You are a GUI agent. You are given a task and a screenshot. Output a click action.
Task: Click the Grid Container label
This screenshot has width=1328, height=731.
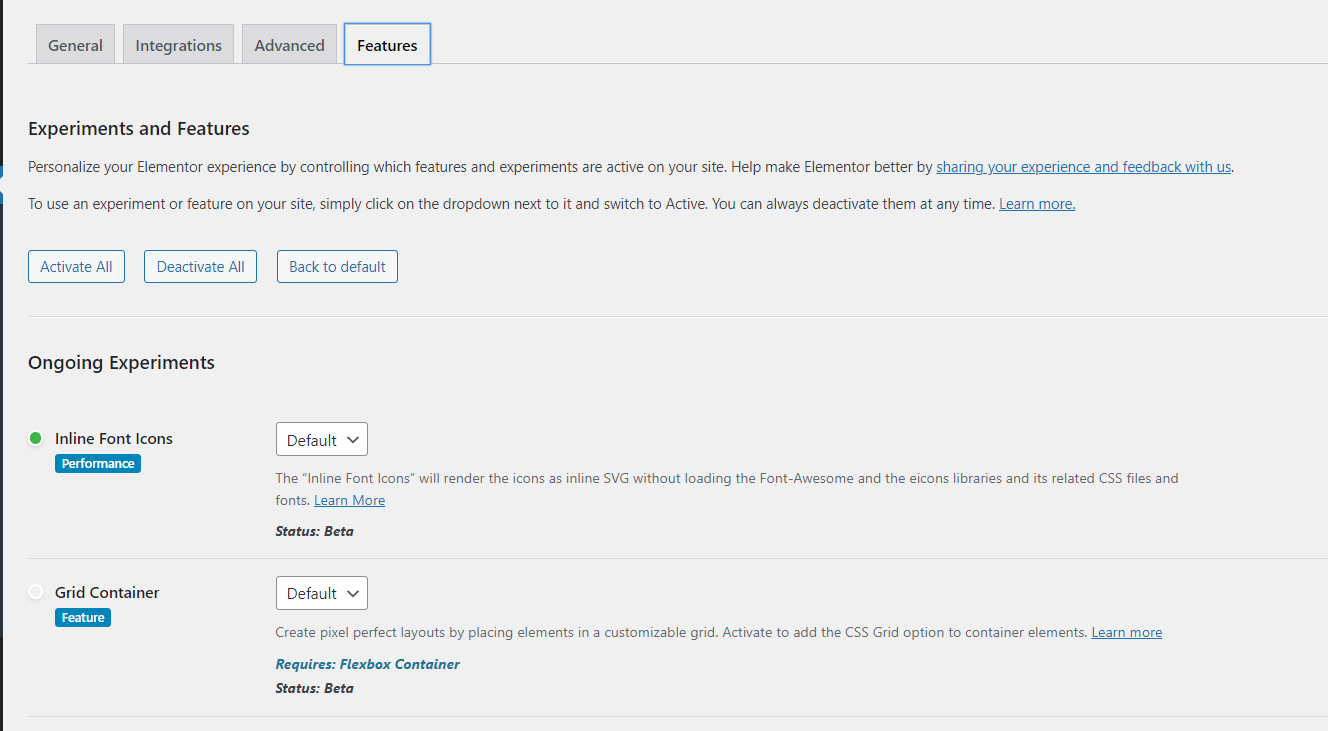point(107,593)
